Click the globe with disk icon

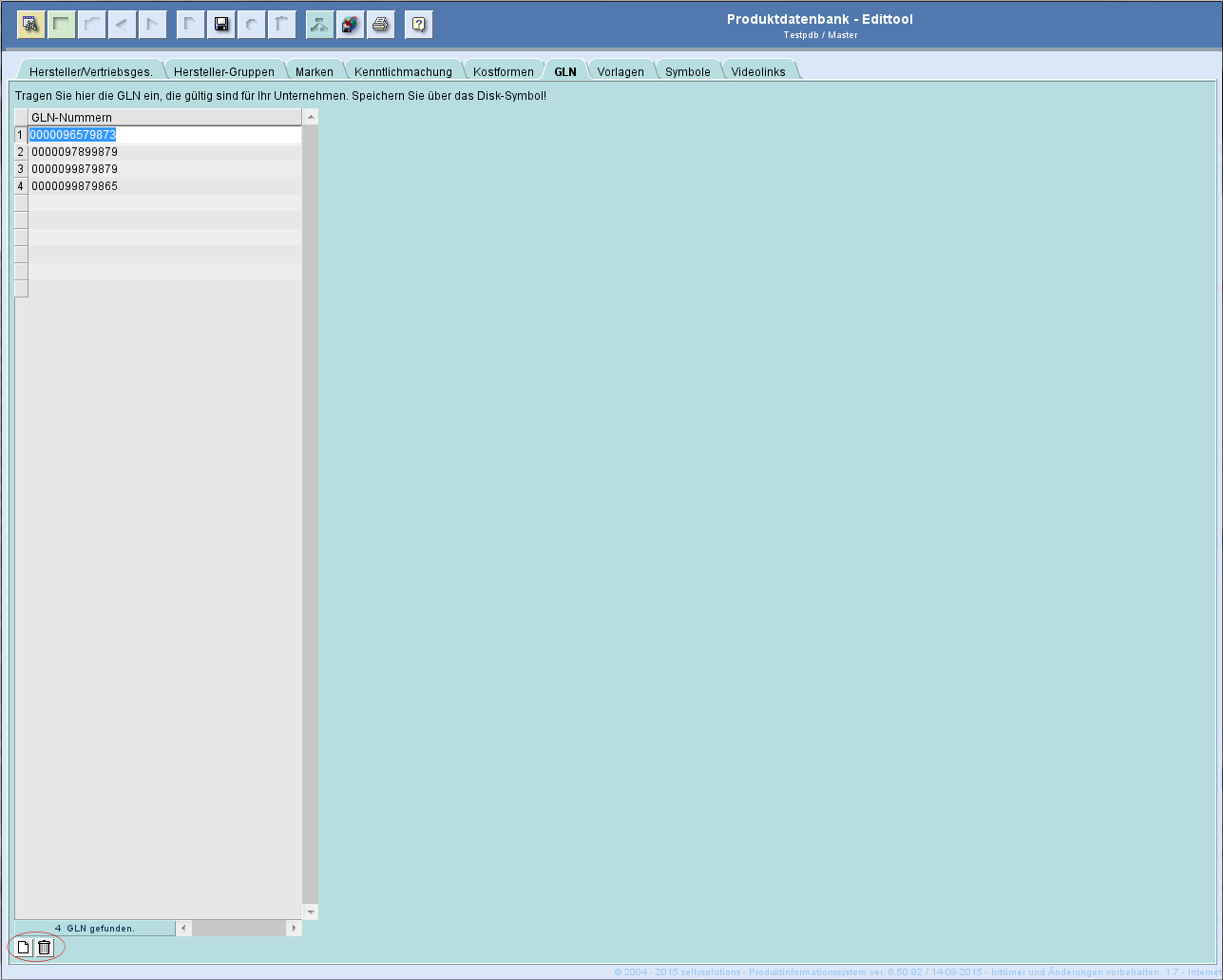point(350,25)
